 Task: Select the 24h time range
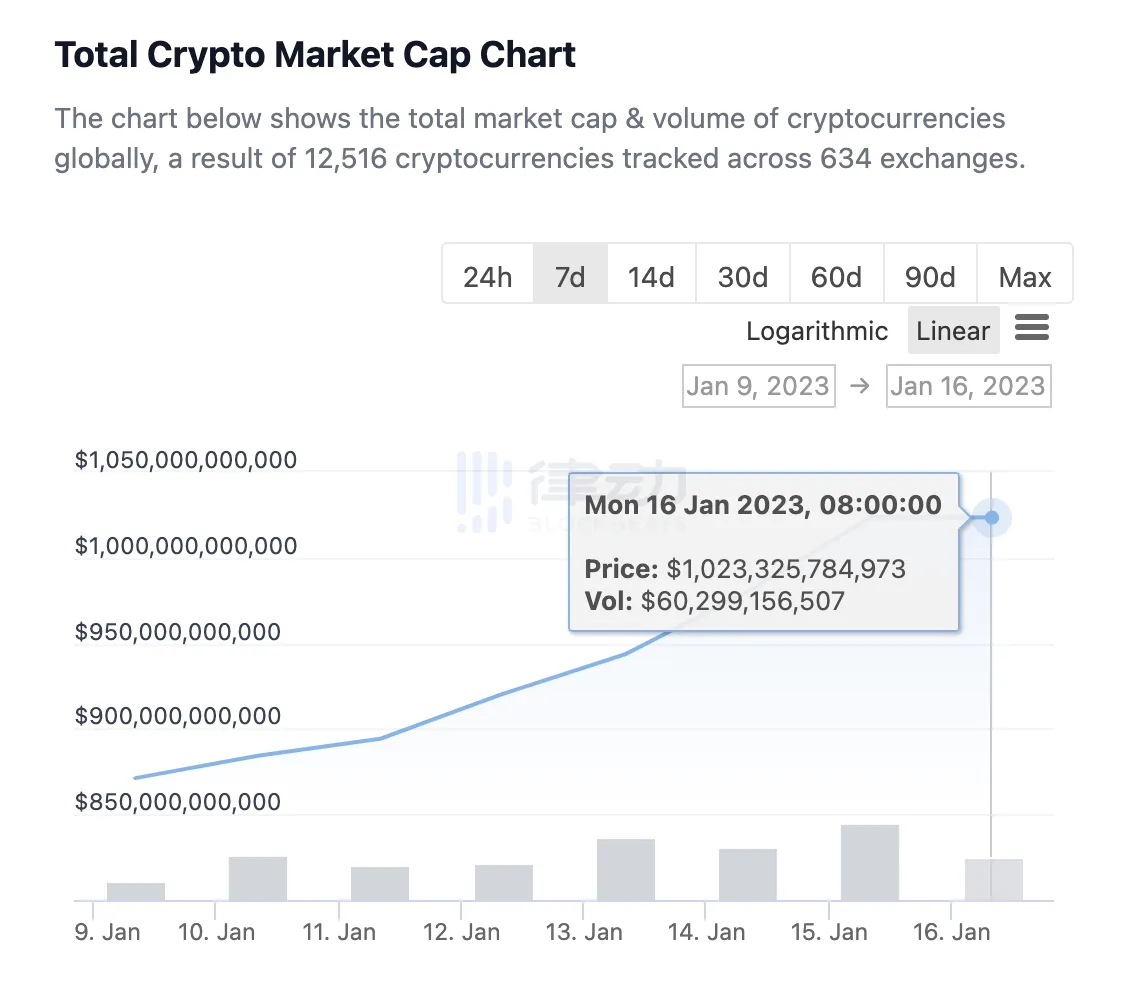pyautogui.click(x=487, y=276)
